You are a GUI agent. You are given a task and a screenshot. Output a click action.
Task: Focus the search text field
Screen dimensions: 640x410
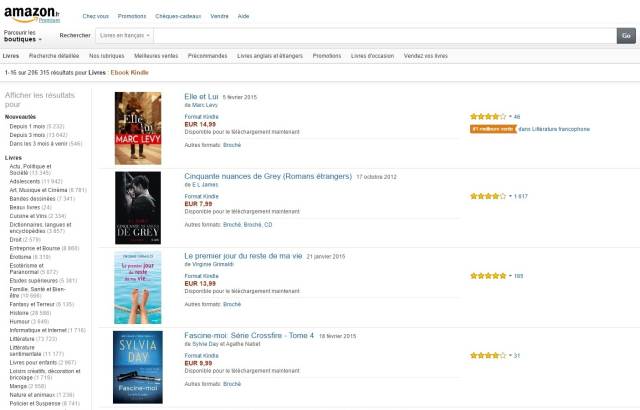coord(385,35)
